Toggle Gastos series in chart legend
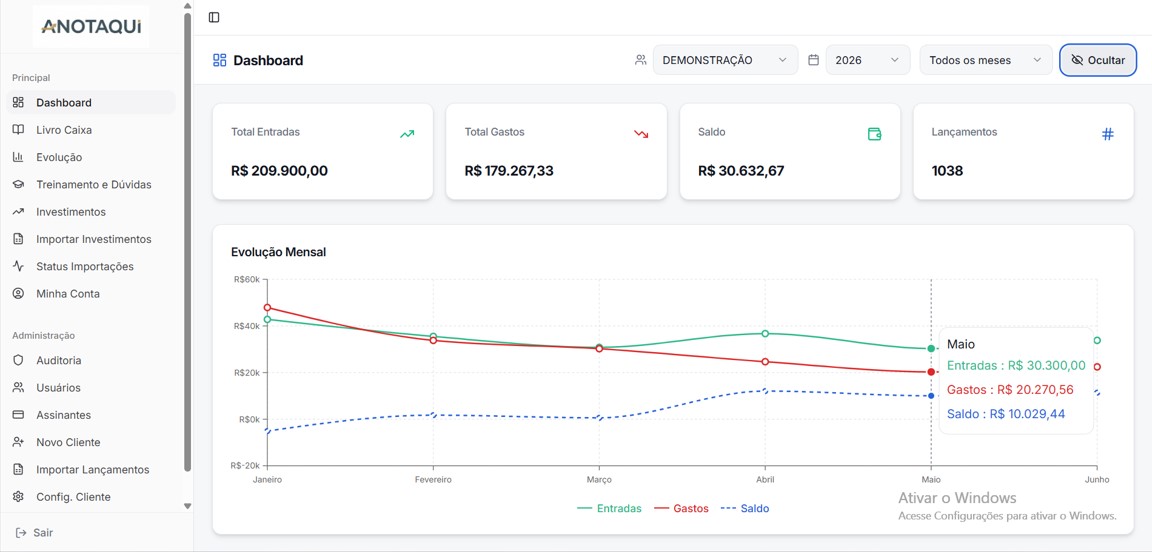Image resolution: width=1152 pixels, height=552 pixels. tap(681, 508)
